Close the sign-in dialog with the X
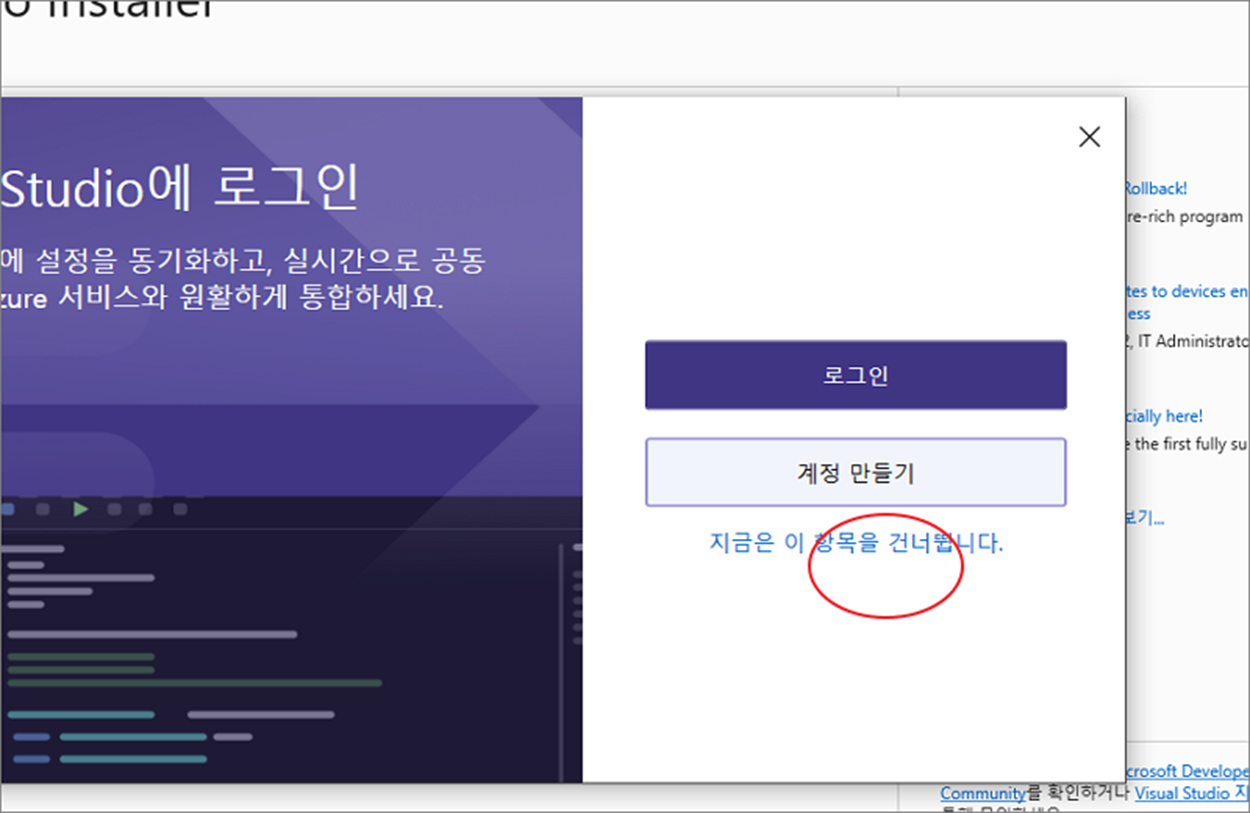1250x813 pixels. pyautogui.click(x=1090, y=137)
